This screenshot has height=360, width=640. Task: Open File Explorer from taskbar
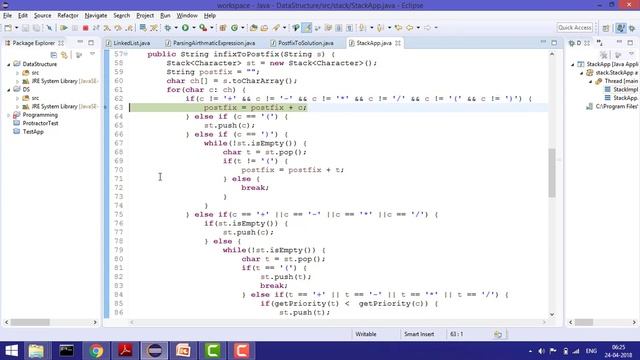coord(36,351)
